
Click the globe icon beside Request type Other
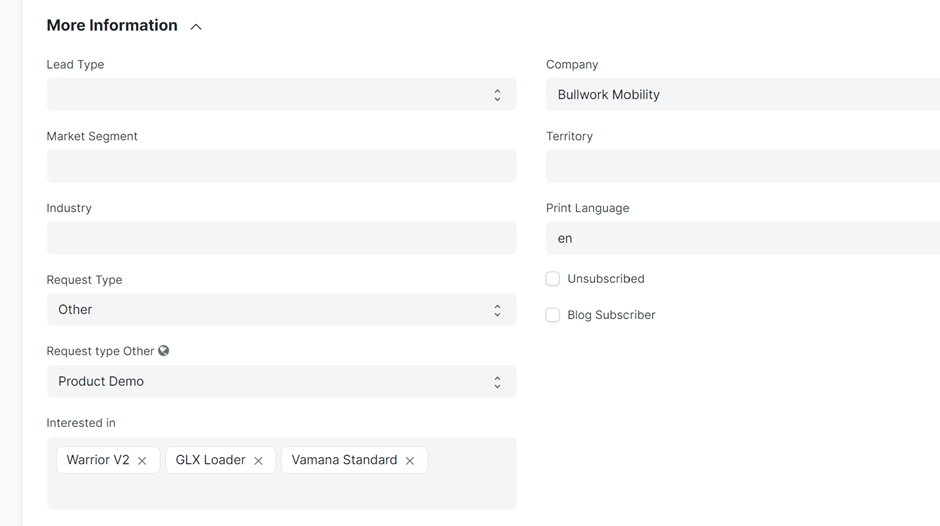[x=164, y=351]
